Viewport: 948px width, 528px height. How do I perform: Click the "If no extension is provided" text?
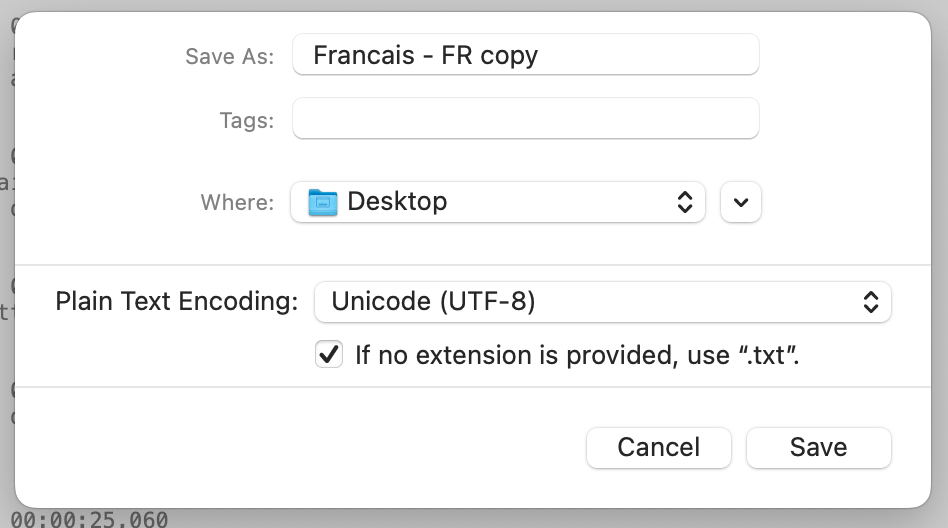click(577, 355)
